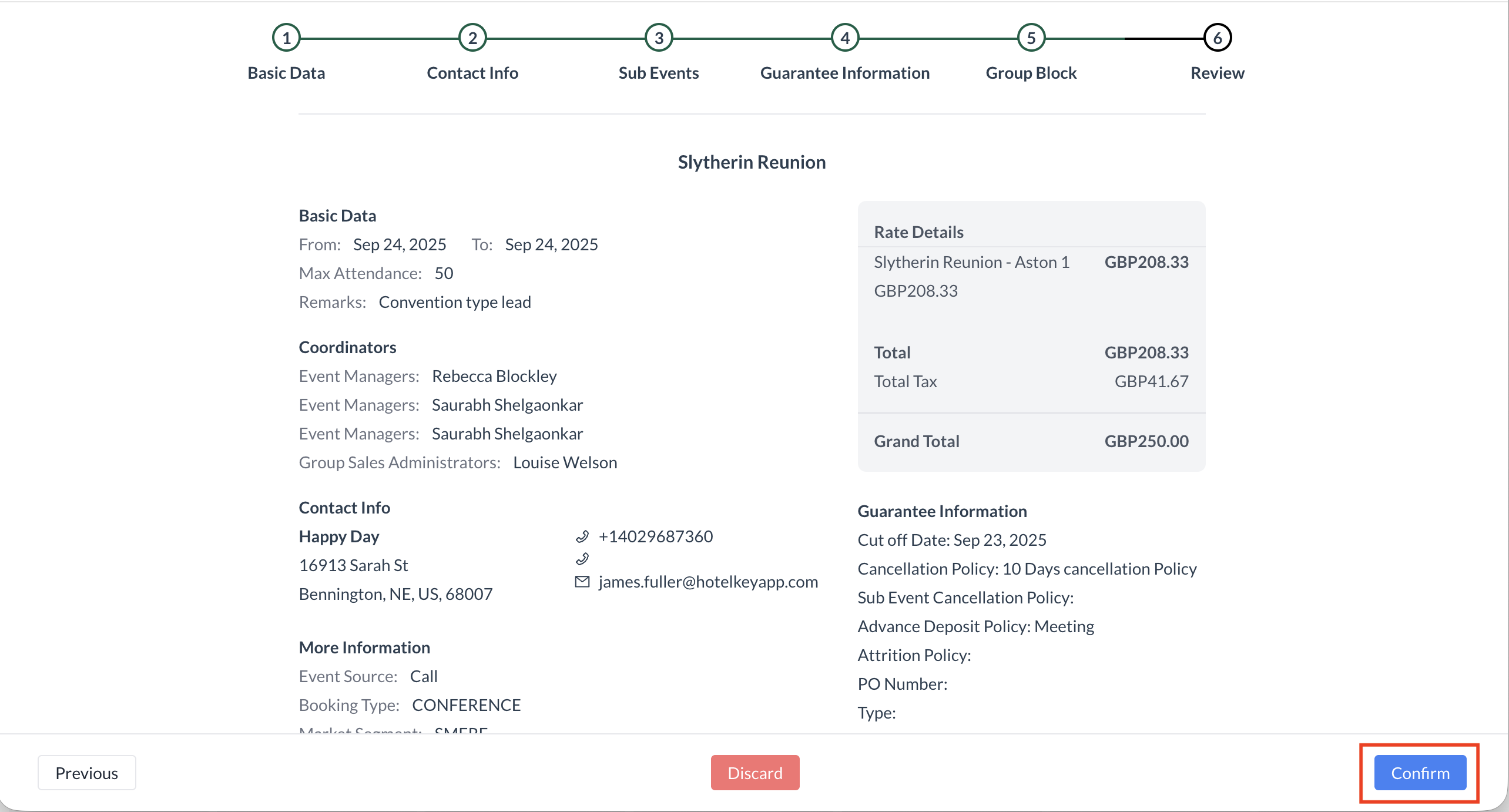The width and height of the screenshot is (1509, 812).
Task: Go back with the Previous button
Action: click(x=87, y=773)
